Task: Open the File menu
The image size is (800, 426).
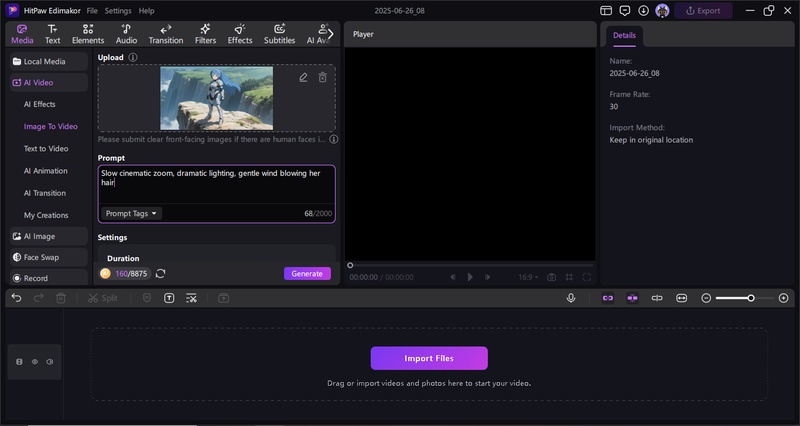Action: (x=92, y=11)
